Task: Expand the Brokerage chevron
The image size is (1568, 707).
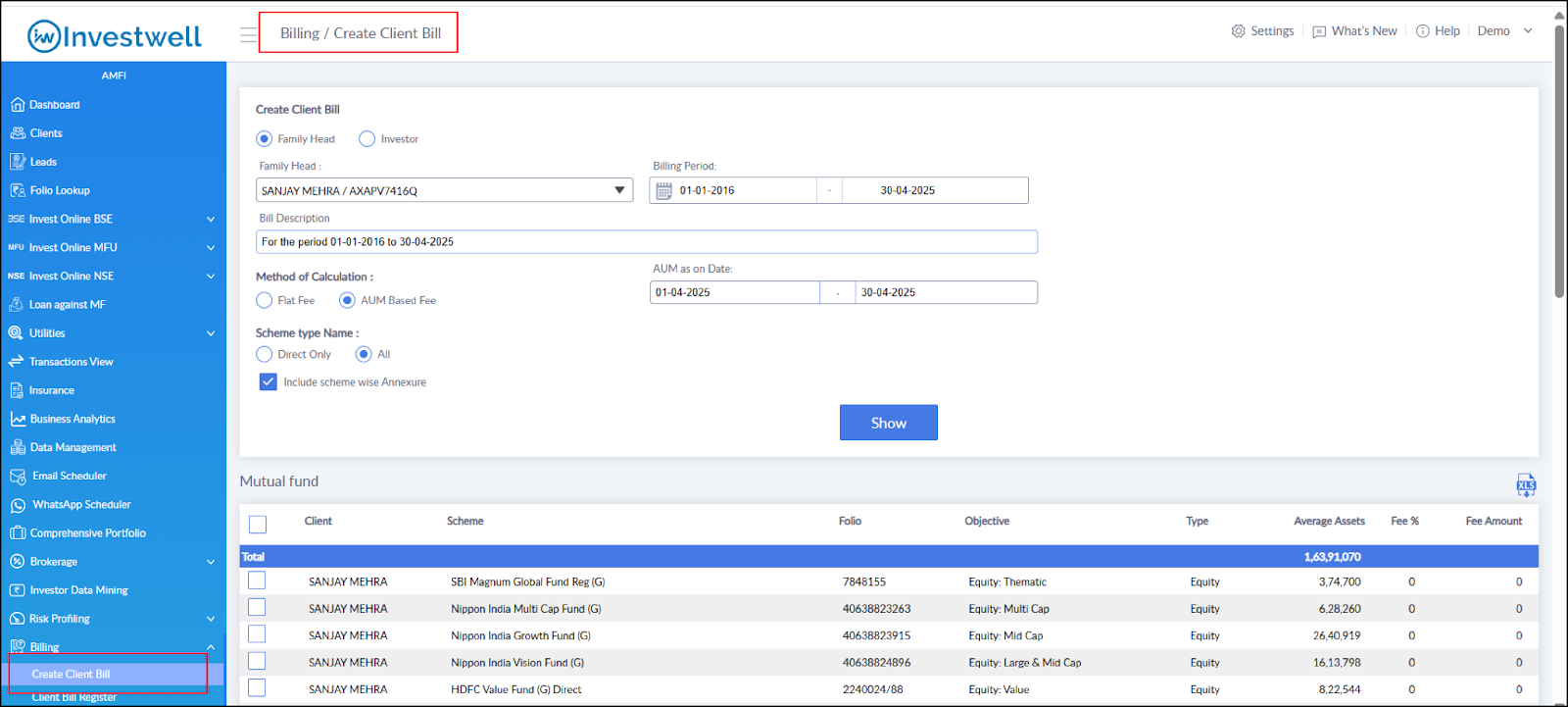Action: point(211,562)
